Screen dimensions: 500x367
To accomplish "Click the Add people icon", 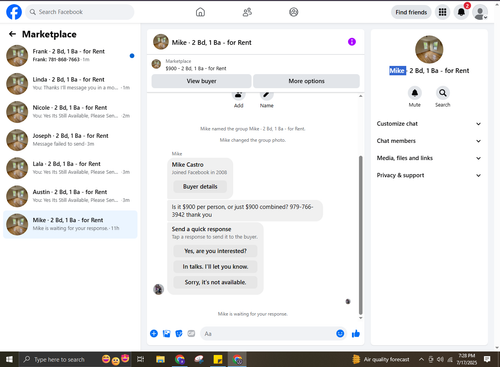I will click(x=238, y=95).
